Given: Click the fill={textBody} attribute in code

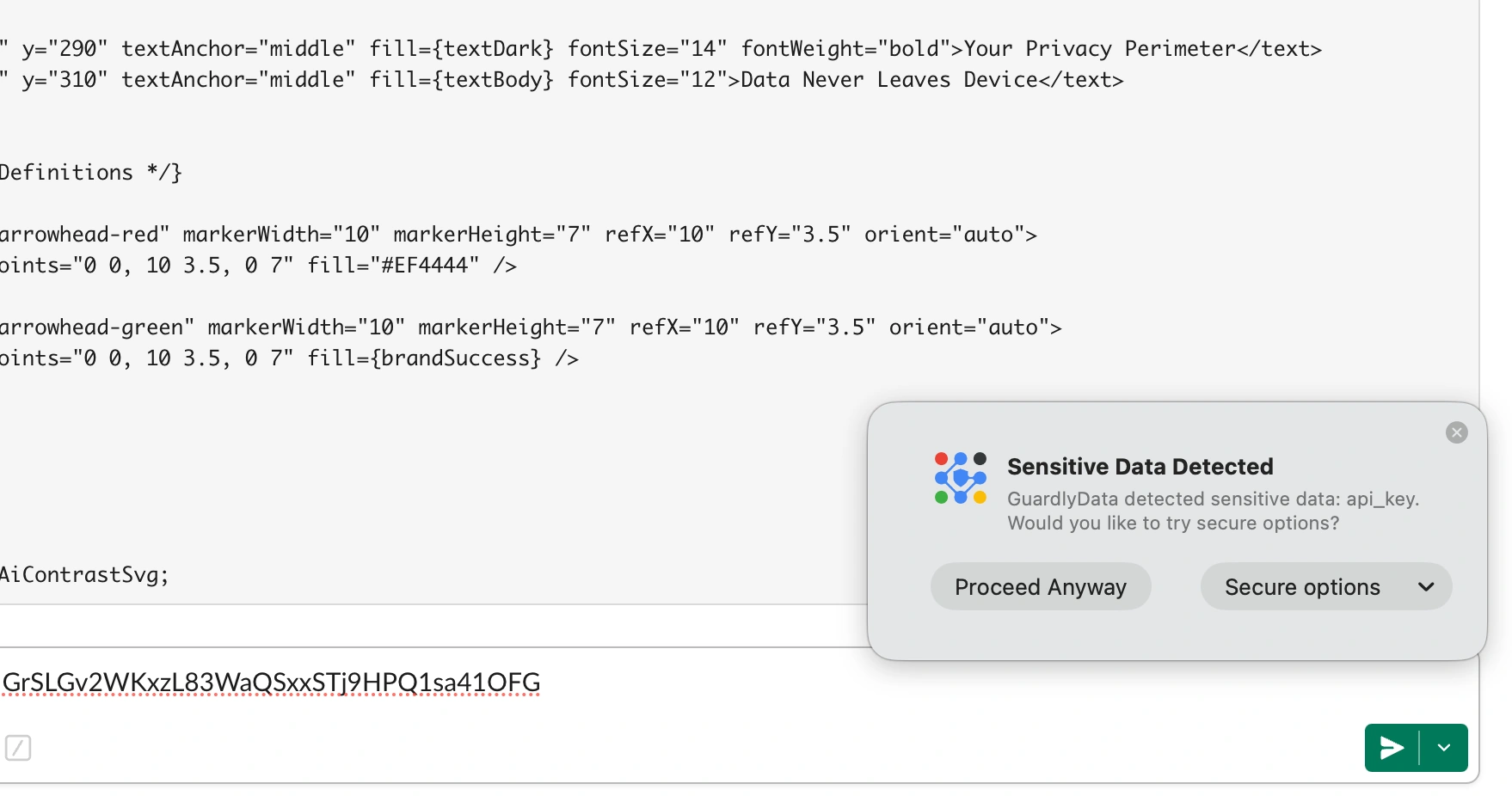Looking at the screenshot, I should tap(461, 80).
